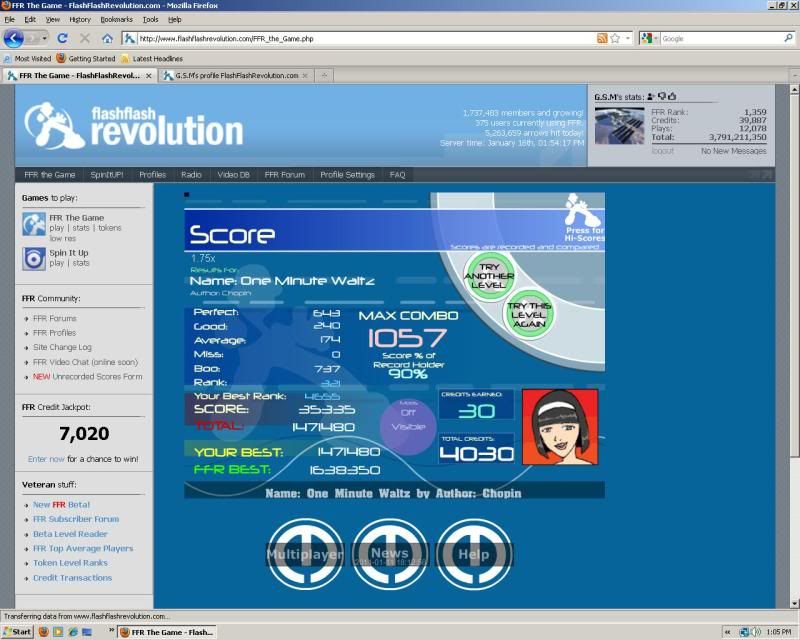This screenshot has width=800, height=640.
Task: Open Token Level Ranks link
Action: [x=70, y=563]
